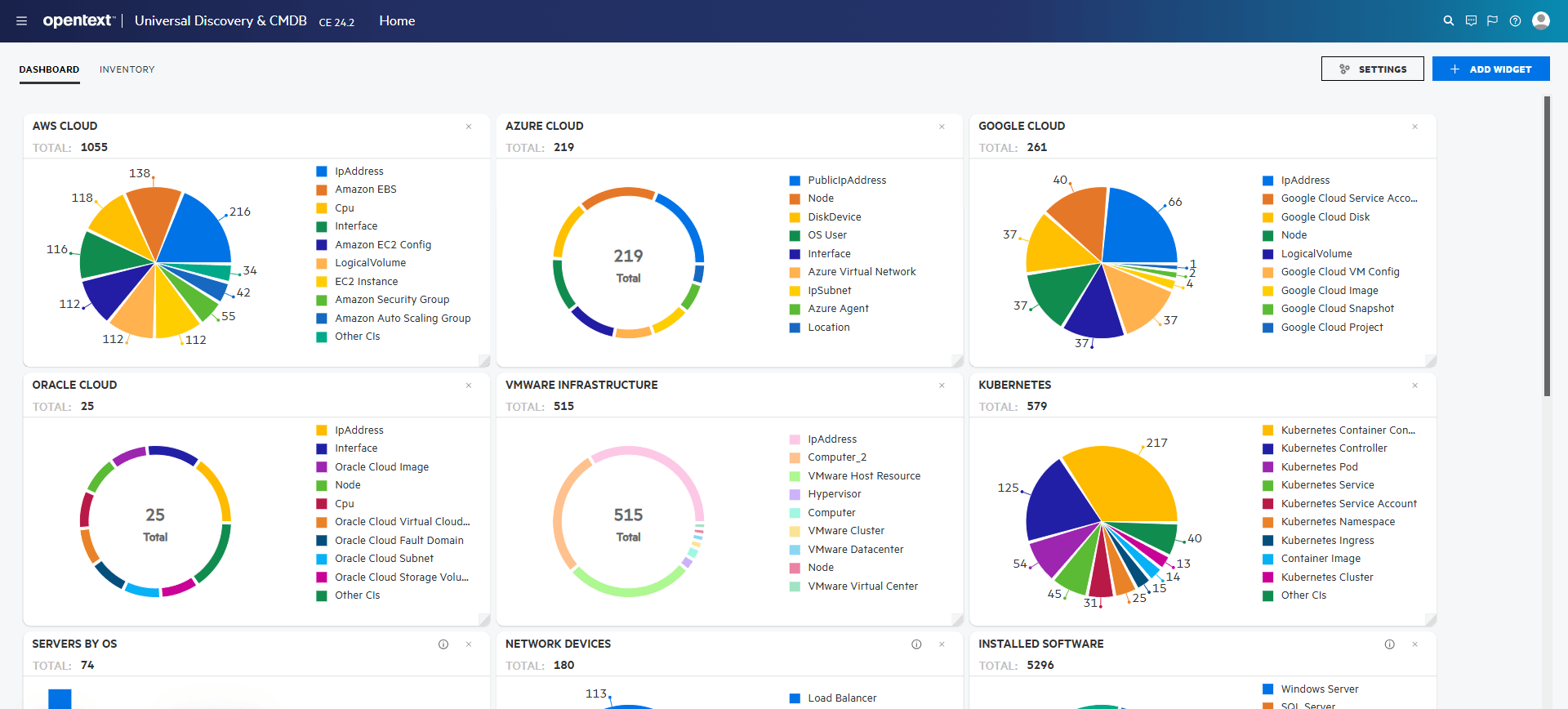The image size is (1568, 709).
Task: Close the AWS Cloud widget
Action: pyautogui.click(x=469, y=127)
